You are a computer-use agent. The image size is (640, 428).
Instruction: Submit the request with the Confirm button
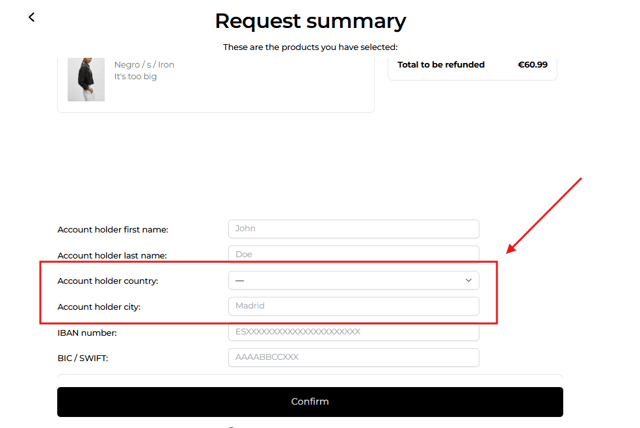coord(310,402)
